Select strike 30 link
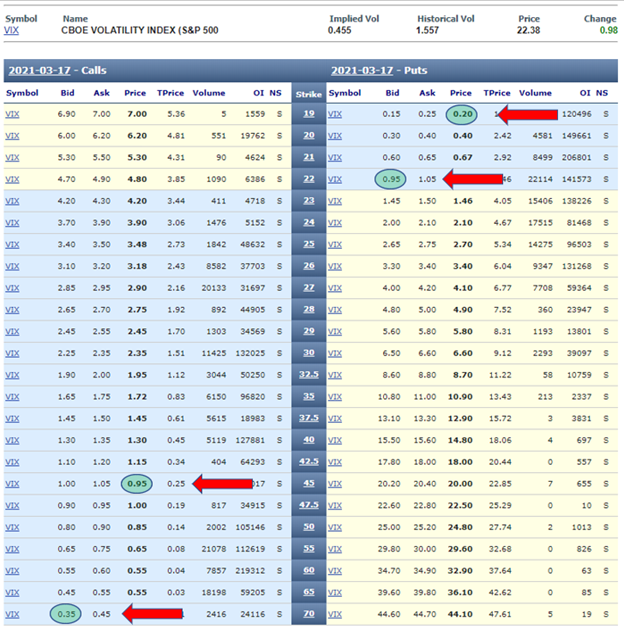Viewport: 624px width, 630px height. 309,353
